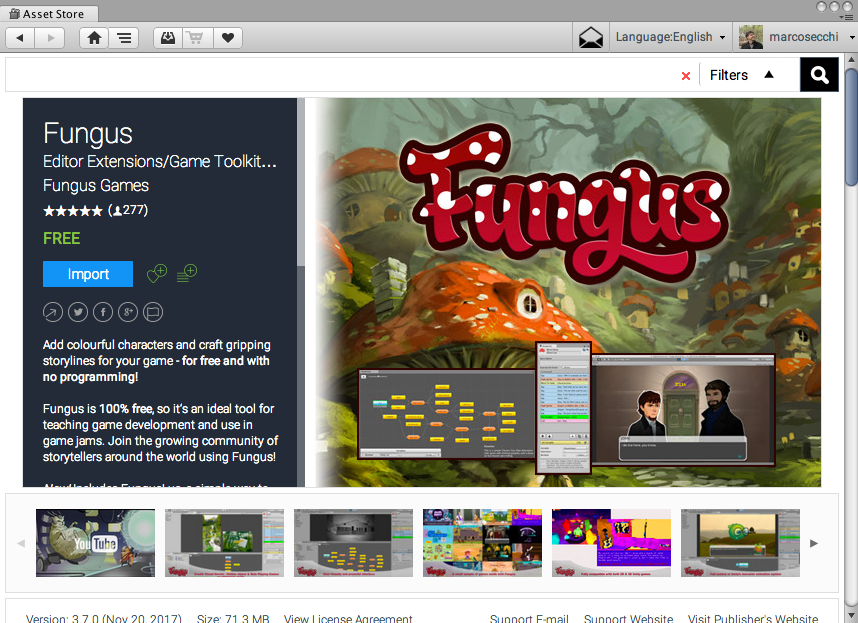Add Fungus to wishlist
The height and width of the screenshot is (623, 858).
(157, 274)
